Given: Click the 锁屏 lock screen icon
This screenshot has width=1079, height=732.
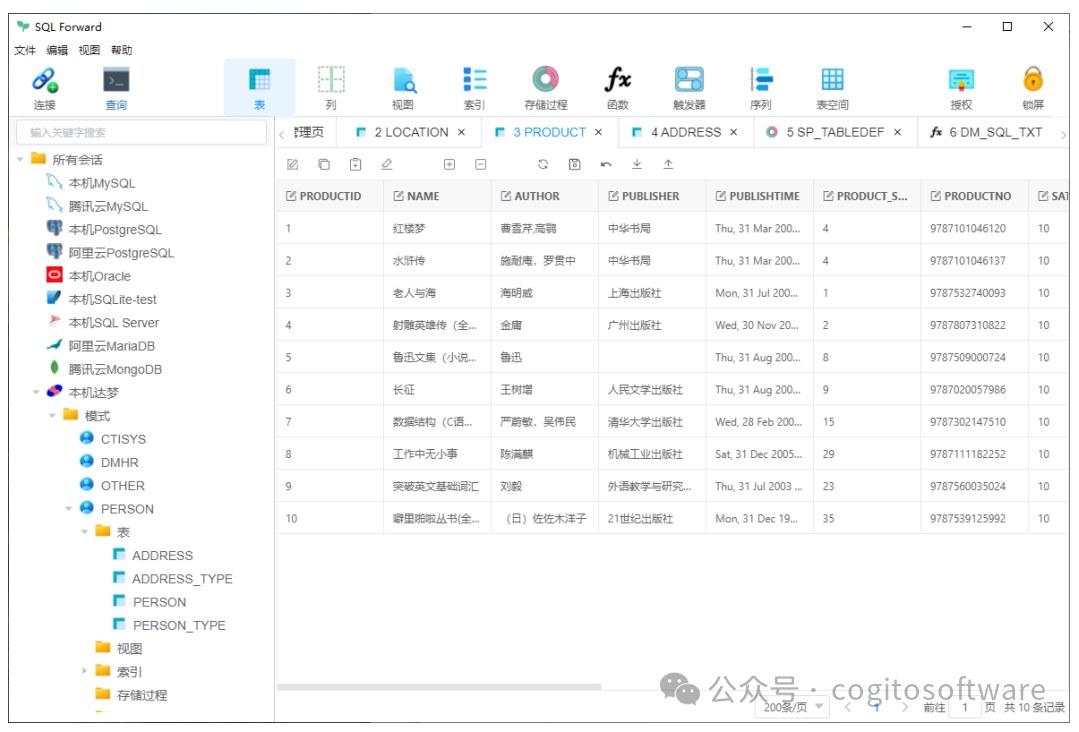Looking at the screenshot, I should 1032,80.
